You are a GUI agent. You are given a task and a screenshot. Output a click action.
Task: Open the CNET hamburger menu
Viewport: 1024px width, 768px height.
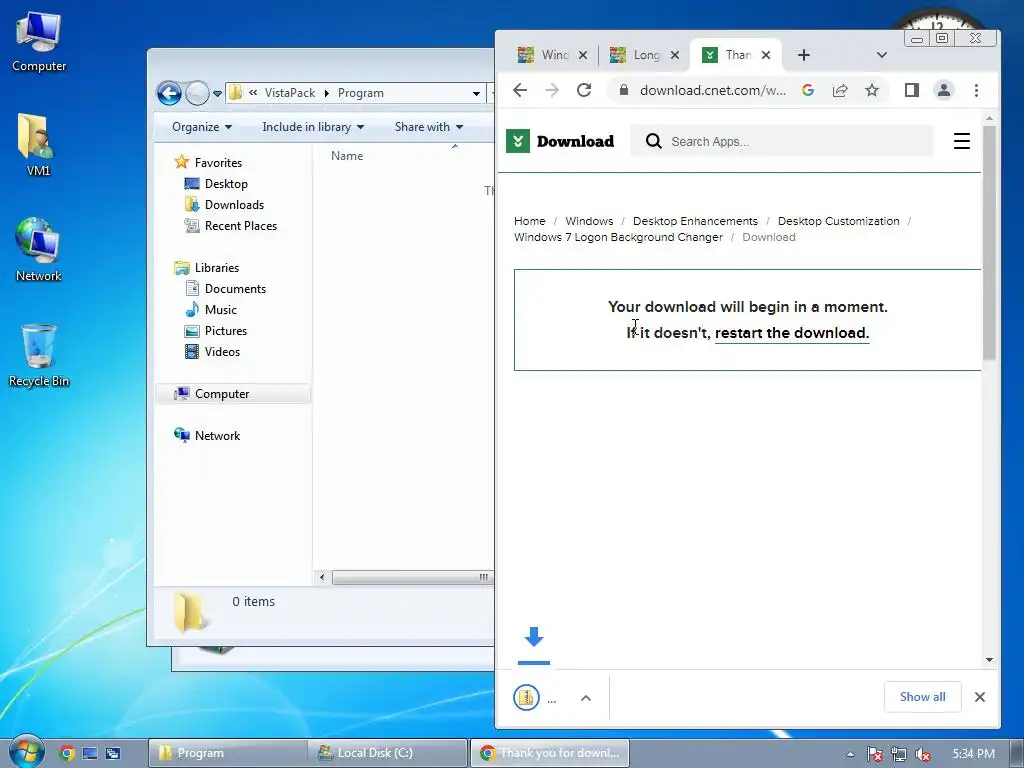(x=961, y=141)
